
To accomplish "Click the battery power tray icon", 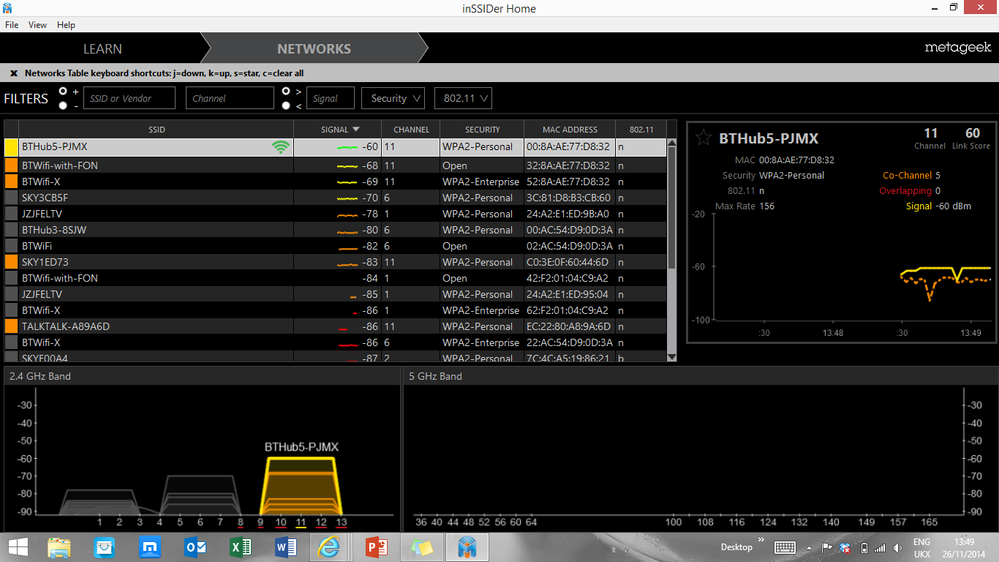I will point(864,547).
